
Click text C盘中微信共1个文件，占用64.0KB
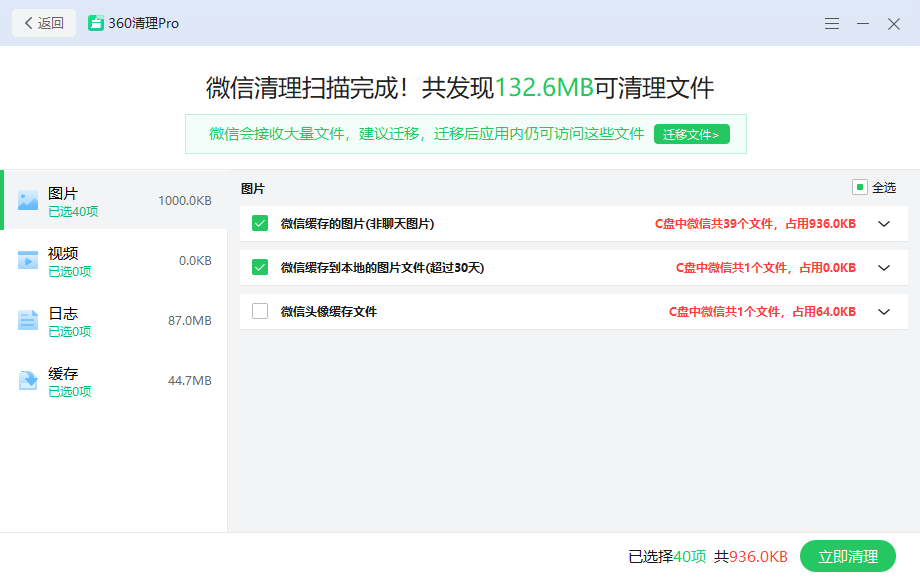coord(762,311)
